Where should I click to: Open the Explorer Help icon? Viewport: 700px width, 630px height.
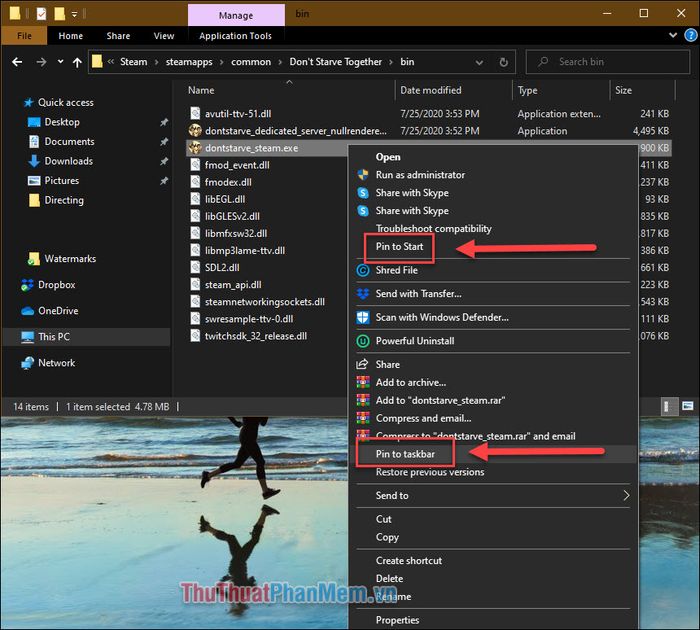(x=691, y=35)
